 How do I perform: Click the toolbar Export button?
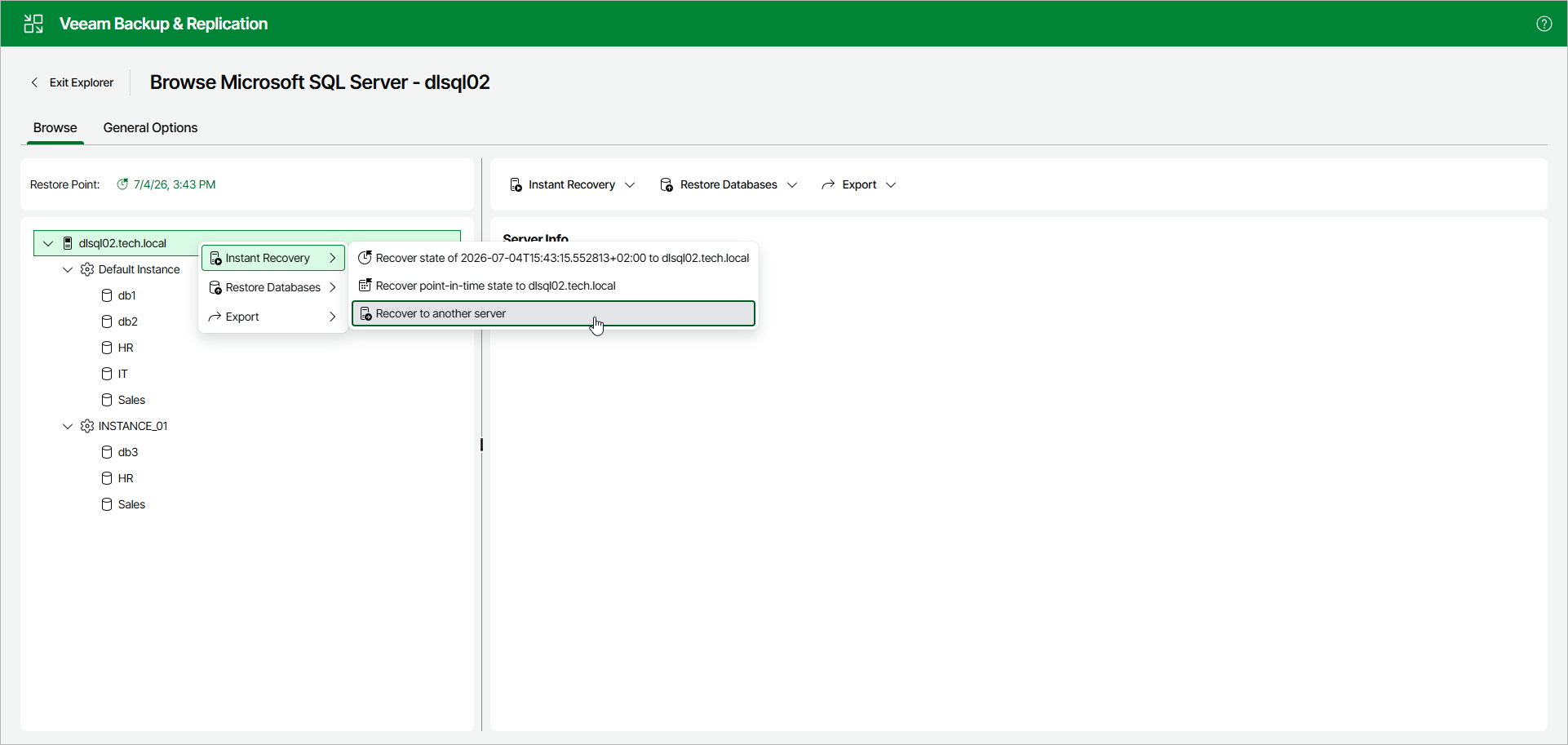[859, 185]
